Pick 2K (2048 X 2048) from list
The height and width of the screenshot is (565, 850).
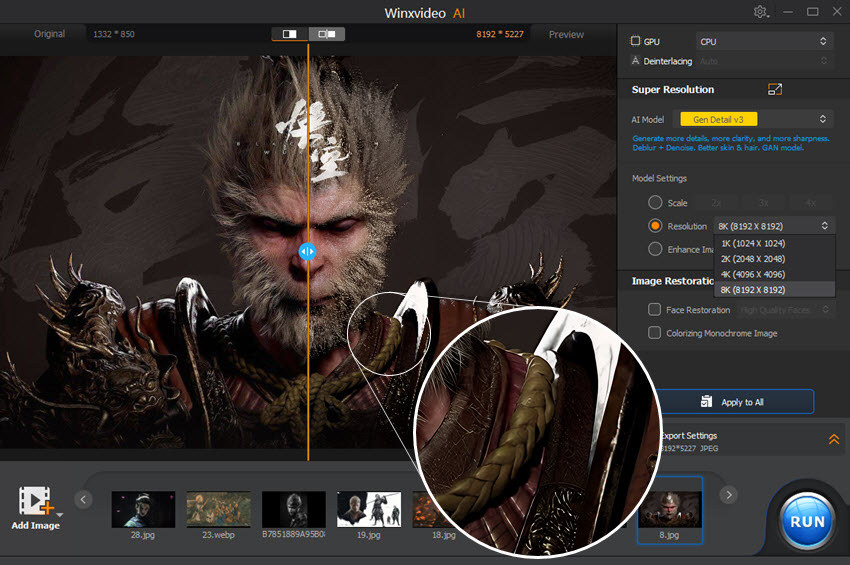pos(775,259)
